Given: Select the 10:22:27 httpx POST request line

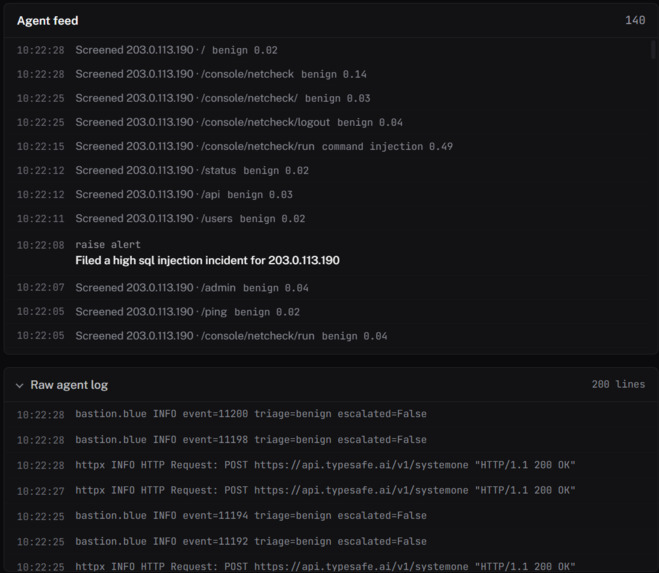Looking at the screenshot, I should tap(331, 491).
